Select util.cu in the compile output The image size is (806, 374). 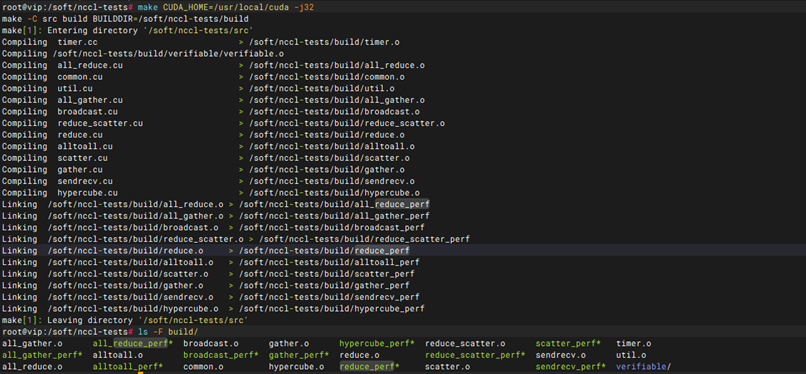pos(75,89)
